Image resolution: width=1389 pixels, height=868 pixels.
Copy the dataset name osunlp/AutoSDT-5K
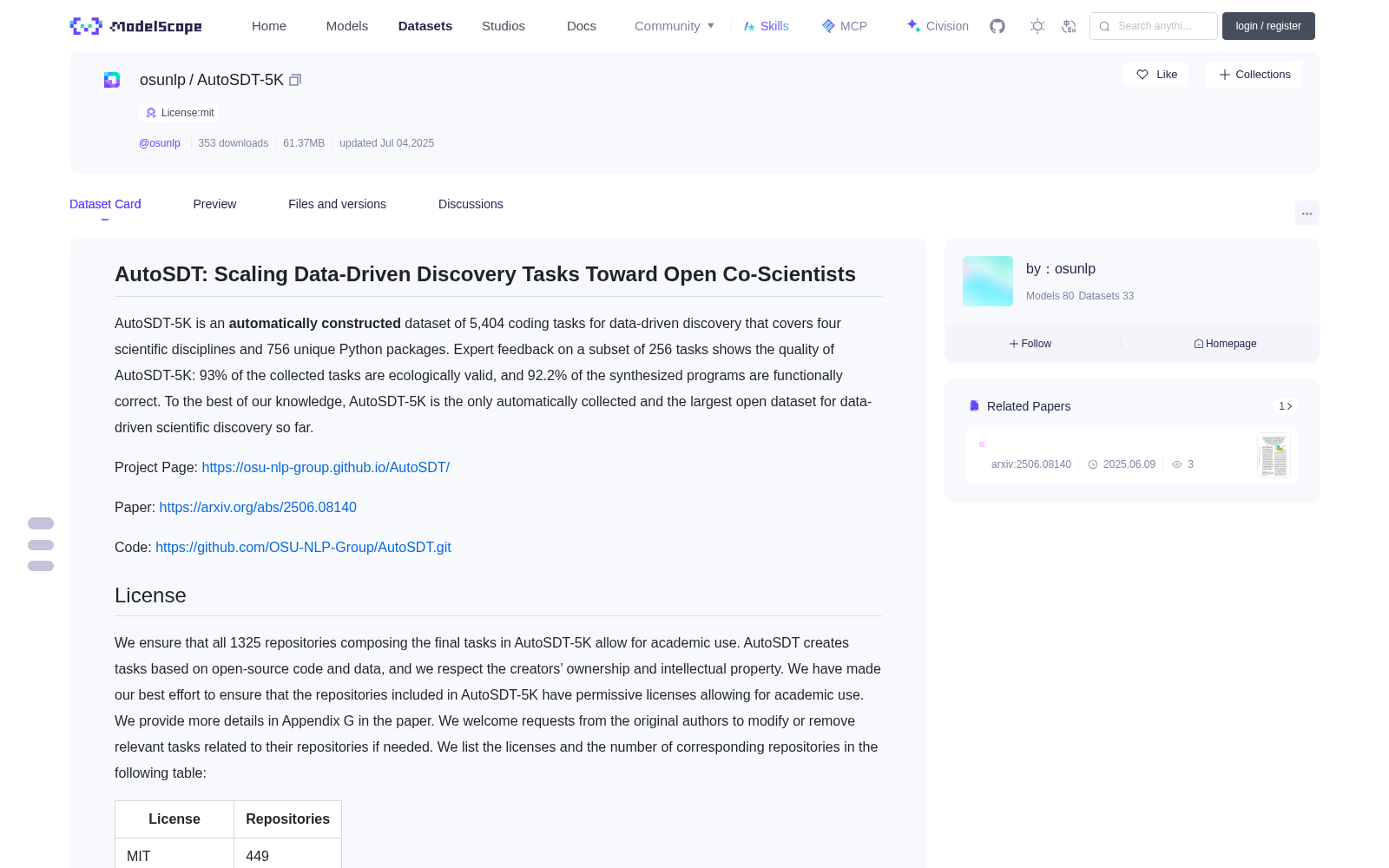295,80
